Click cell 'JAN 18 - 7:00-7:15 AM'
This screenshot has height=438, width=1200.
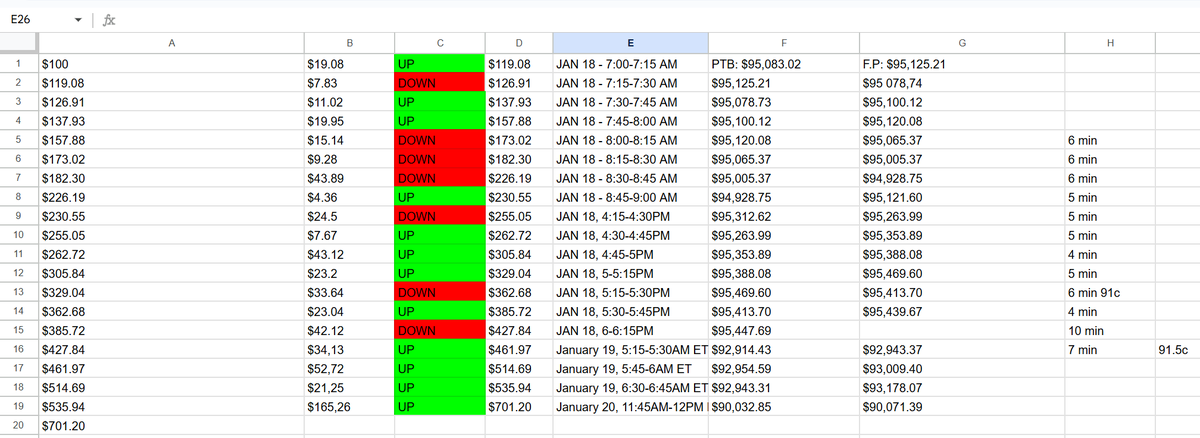point(630,64)
